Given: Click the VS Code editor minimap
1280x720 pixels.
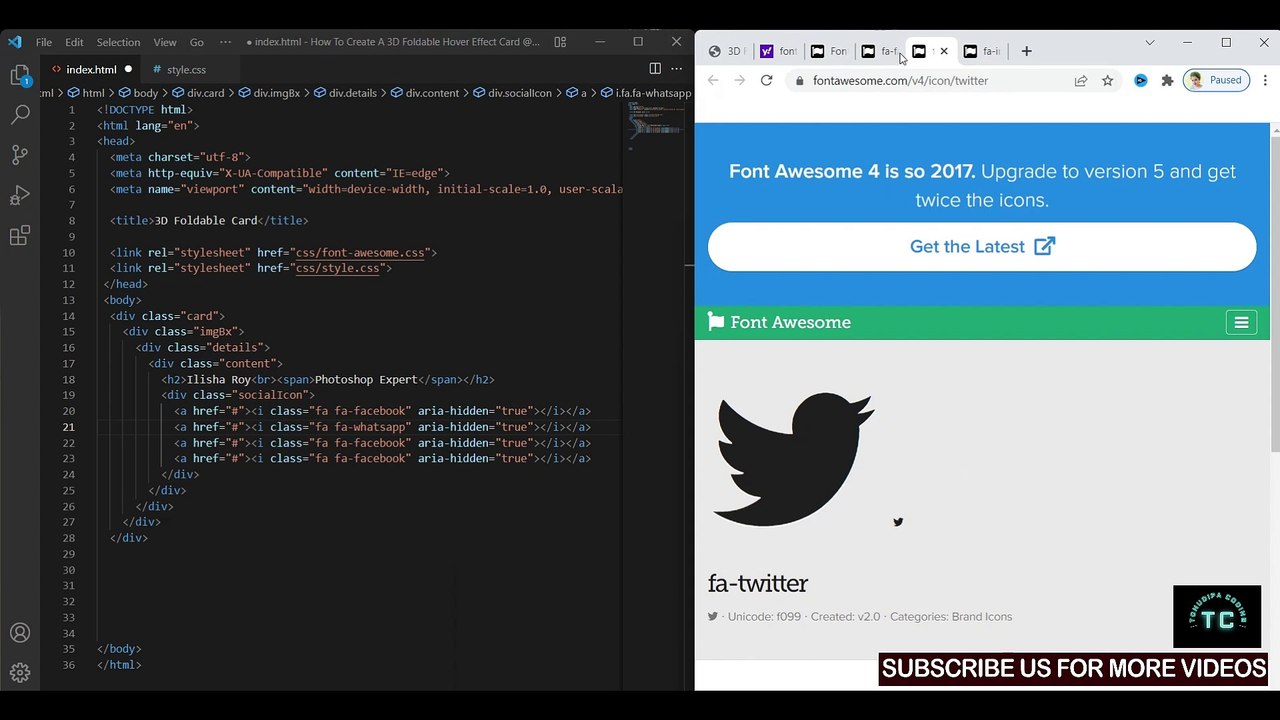Looking at the screenshot, I should (654, 125).
